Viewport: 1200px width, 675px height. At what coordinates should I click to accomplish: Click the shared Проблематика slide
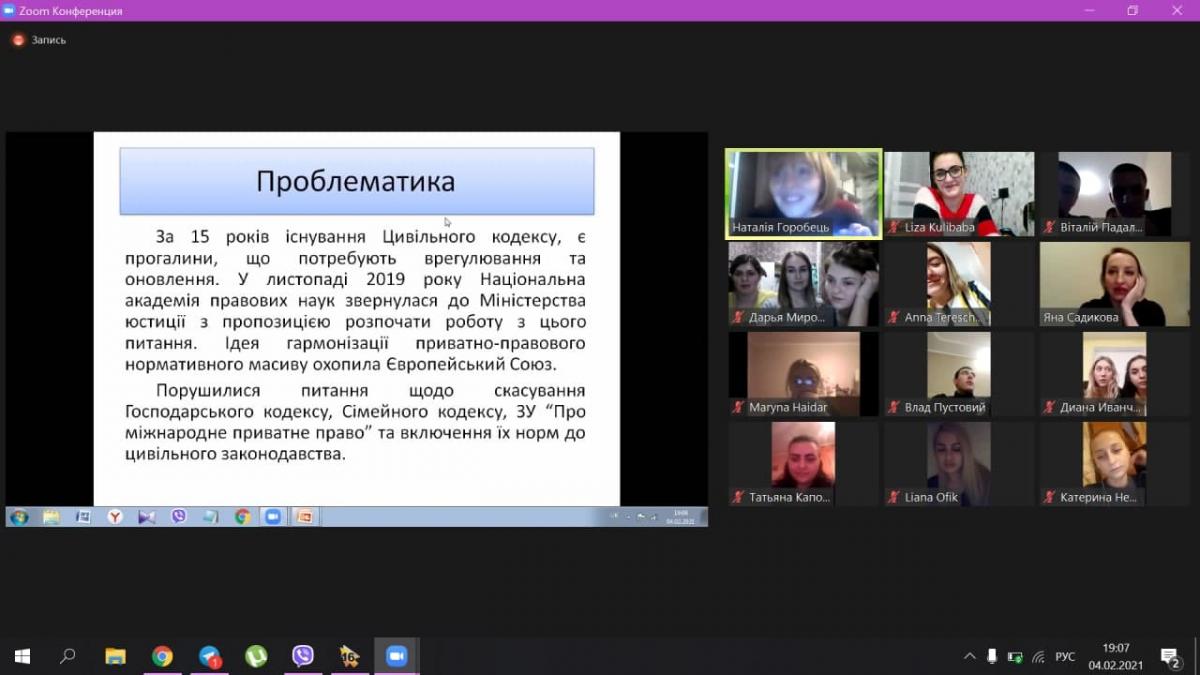[356, 318]
